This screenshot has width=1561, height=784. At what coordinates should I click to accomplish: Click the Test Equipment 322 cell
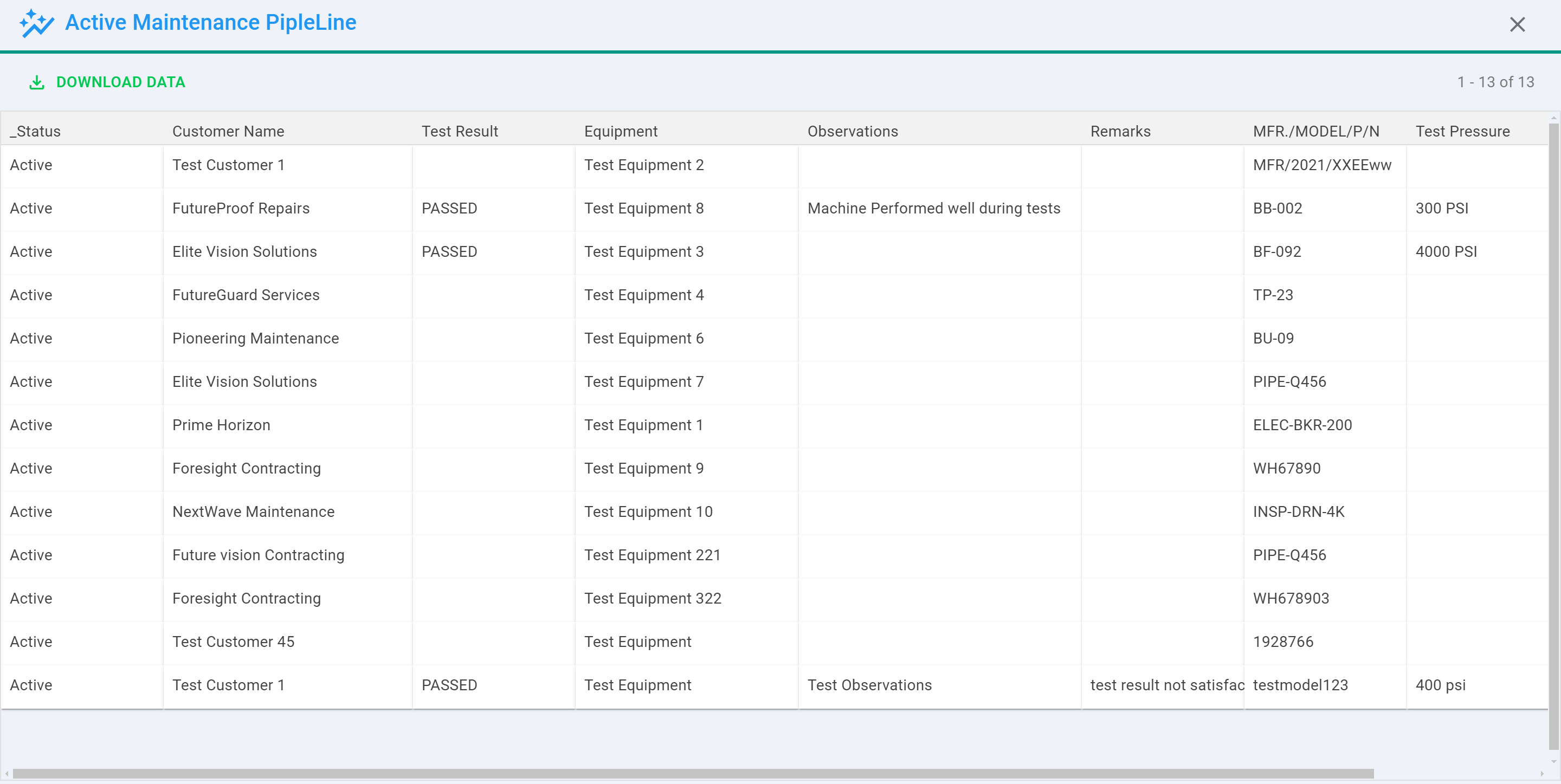(687, 598)
